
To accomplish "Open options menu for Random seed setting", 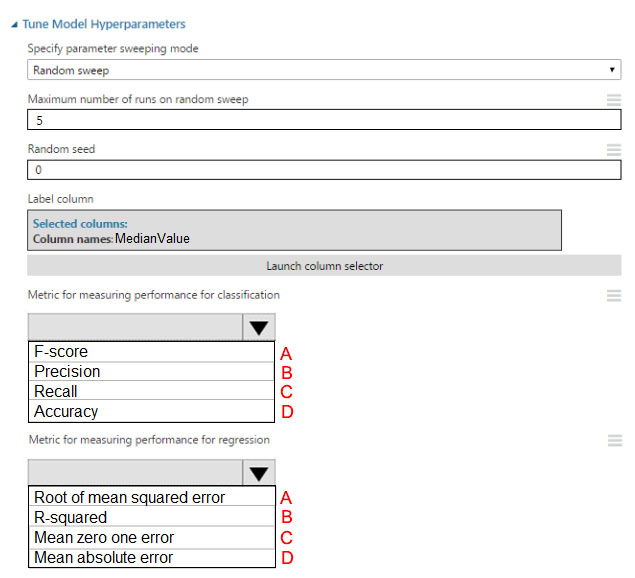I will point(614,149).
